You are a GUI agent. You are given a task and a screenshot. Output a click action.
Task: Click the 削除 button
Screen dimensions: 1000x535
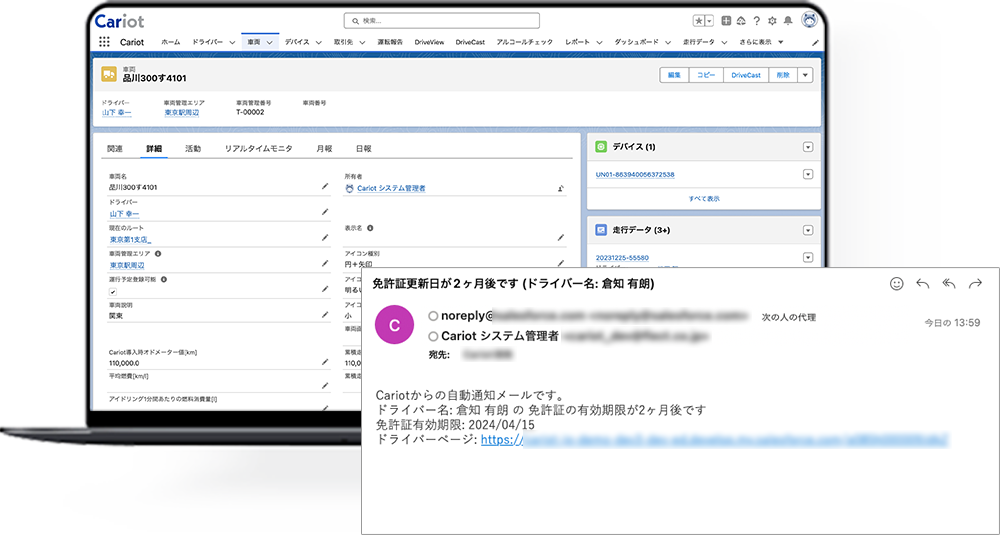pos(783,75)
